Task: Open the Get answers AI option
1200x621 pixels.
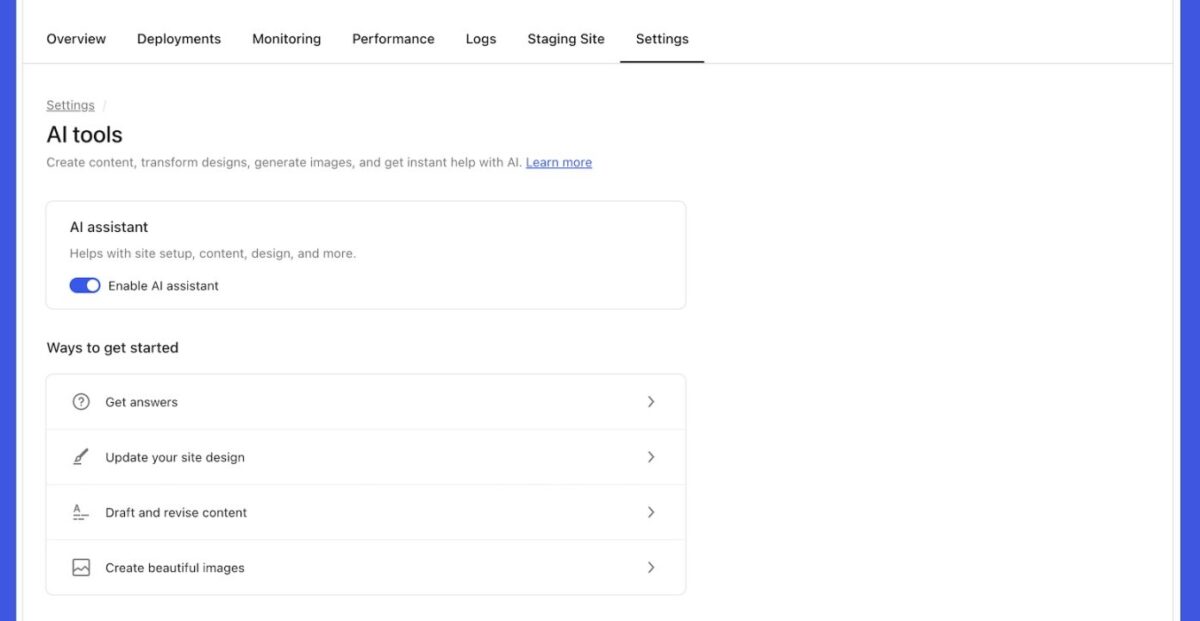Action: tap(141, 402)
